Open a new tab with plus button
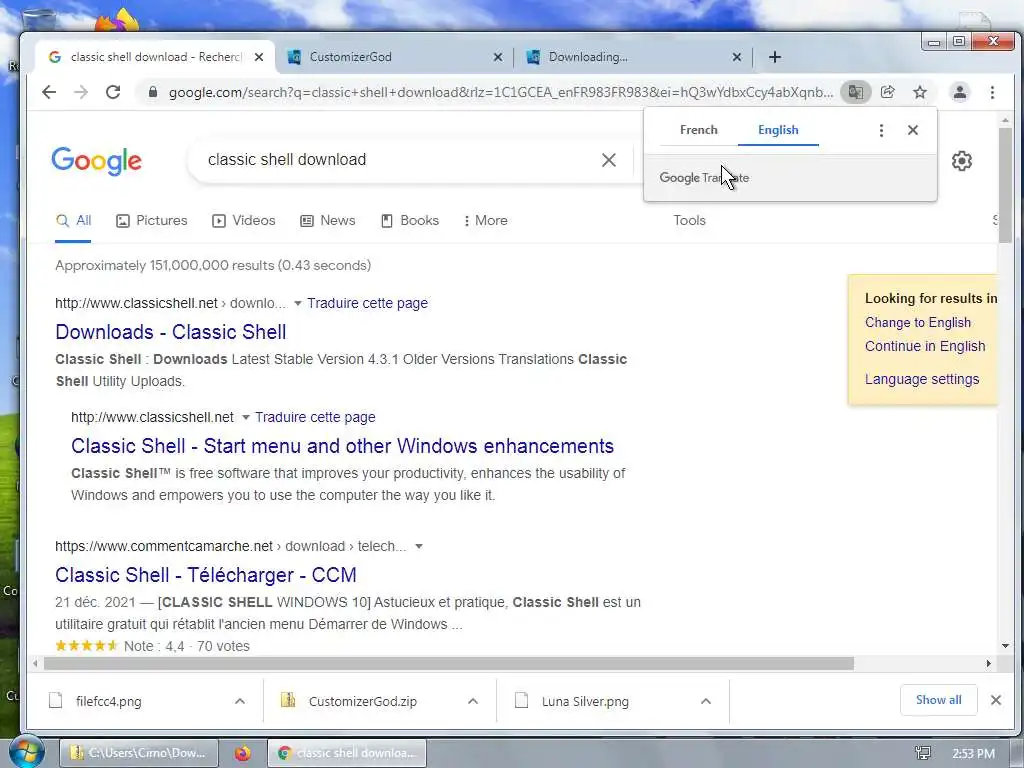 pyautogui.click(x=775, y=57)
